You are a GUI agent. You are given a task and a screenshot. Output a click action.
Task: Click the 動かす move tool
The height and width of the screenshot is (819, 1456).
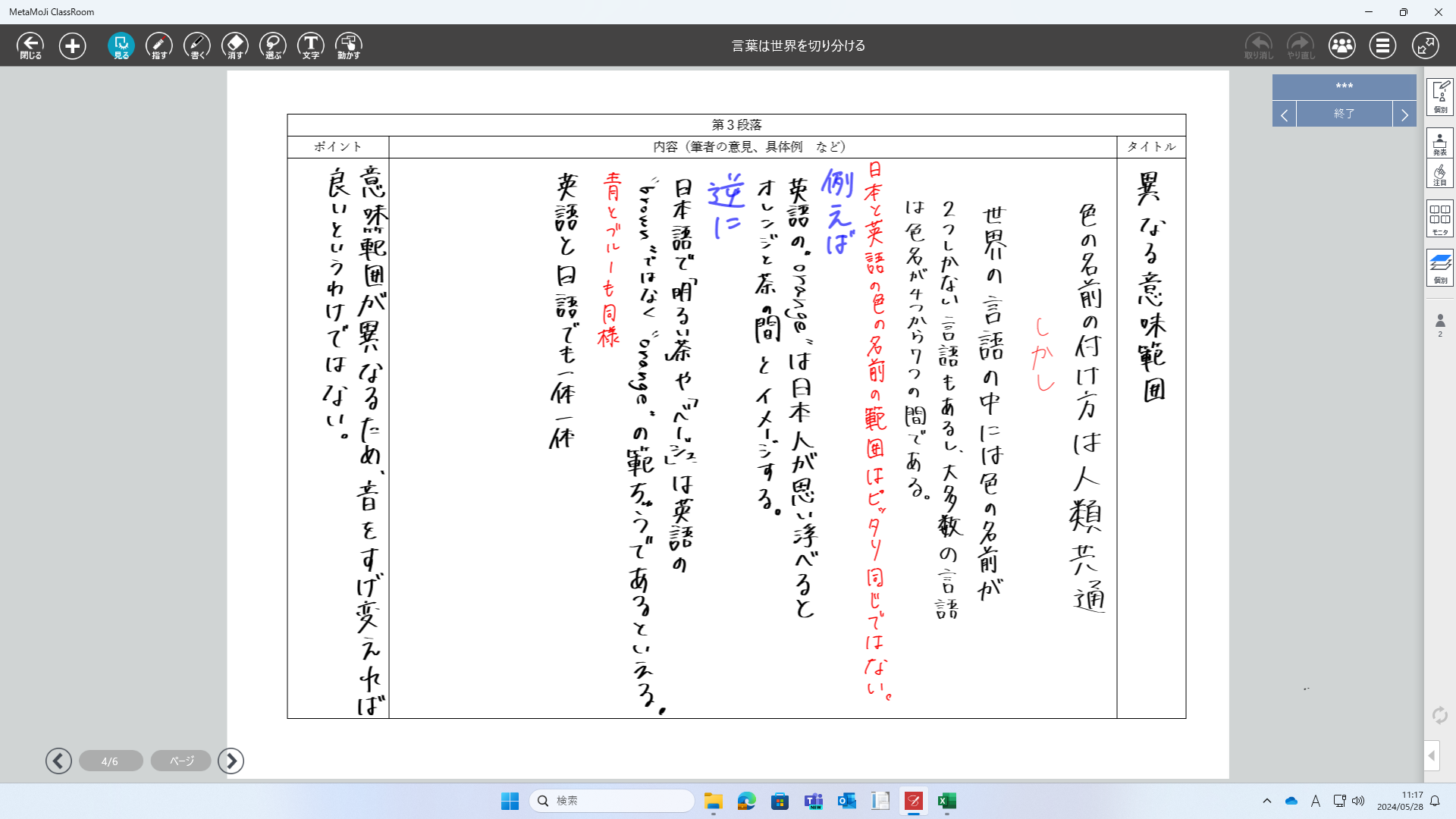click(349, 45)
